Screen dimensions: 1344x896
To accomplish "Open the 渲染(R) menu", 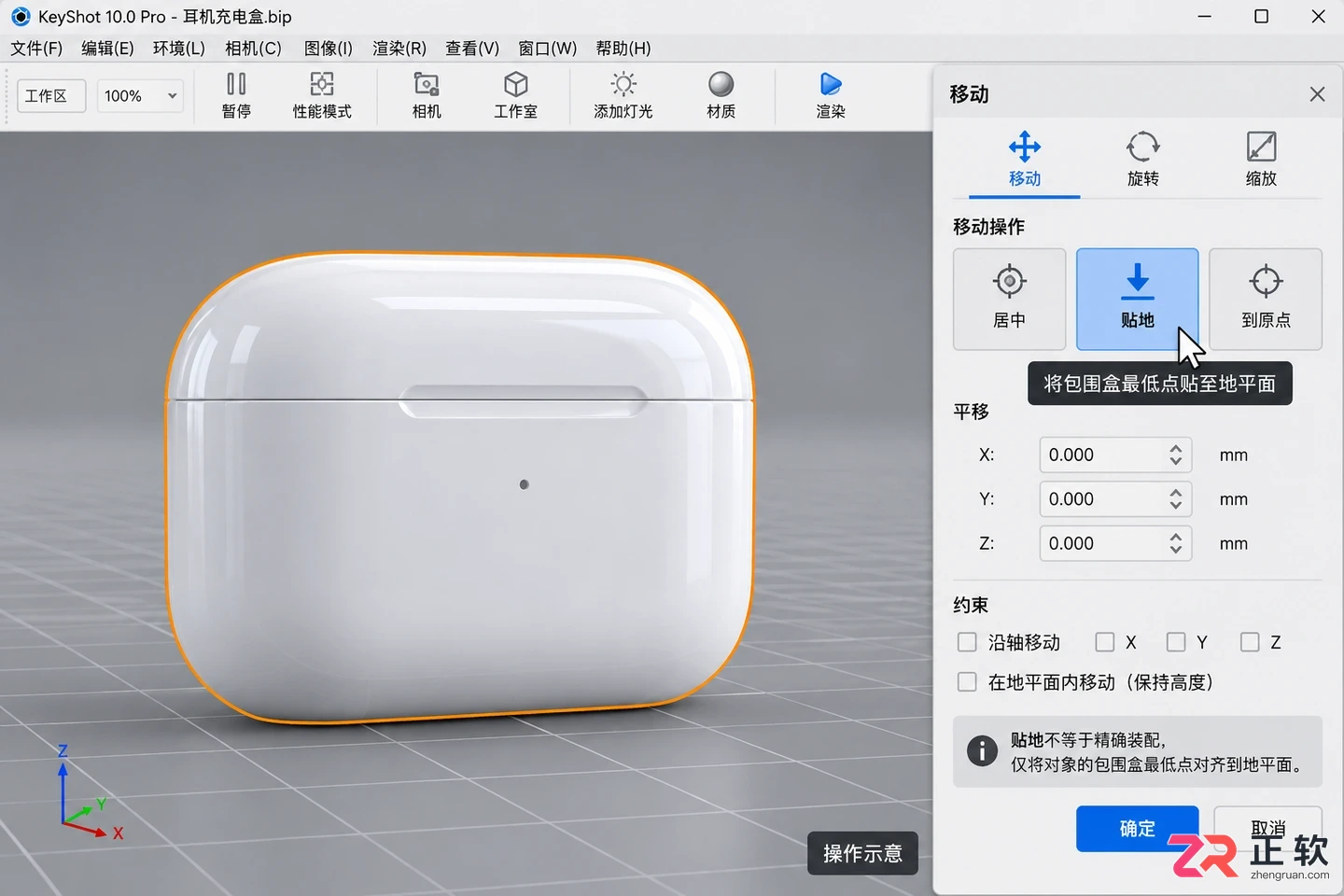I will point(399,49).
